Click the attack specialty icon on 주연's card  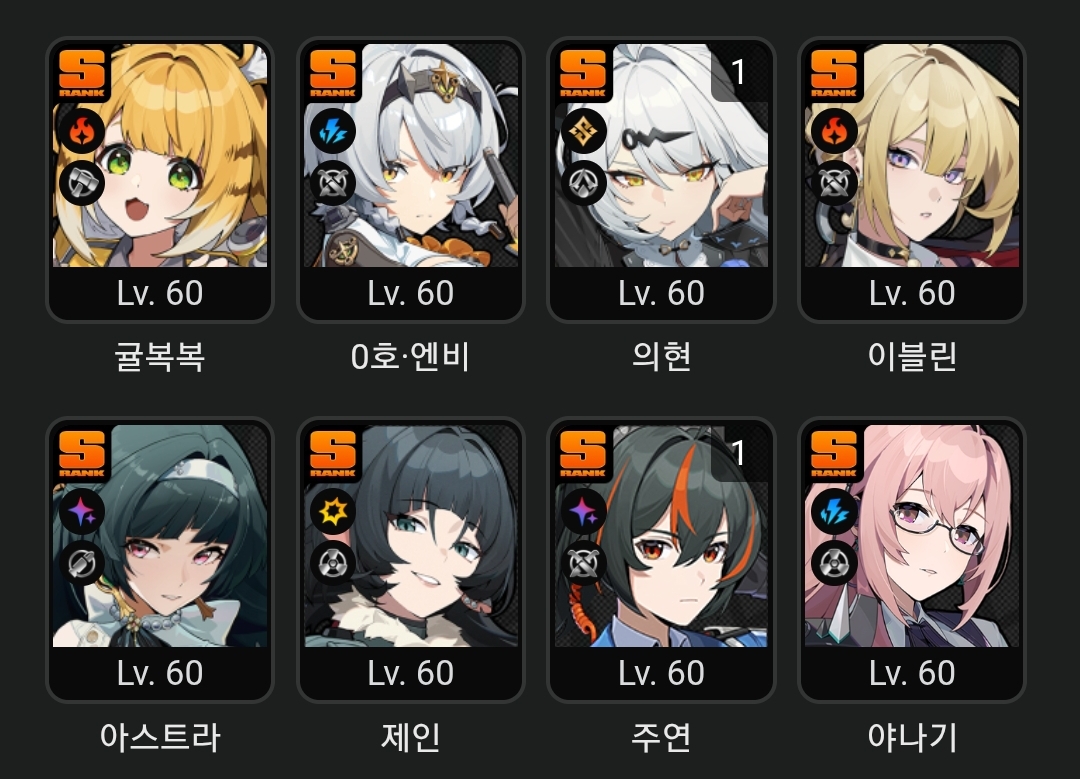583,564
